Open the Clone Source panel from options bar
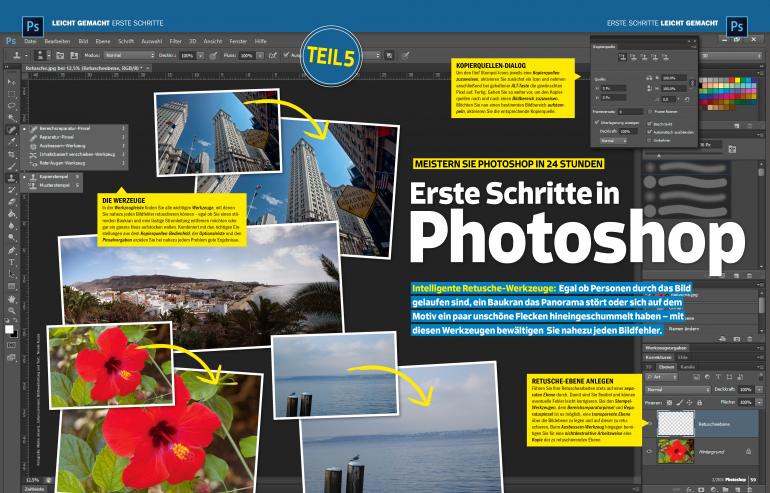770x493 pixels. [x=74, y=55]
